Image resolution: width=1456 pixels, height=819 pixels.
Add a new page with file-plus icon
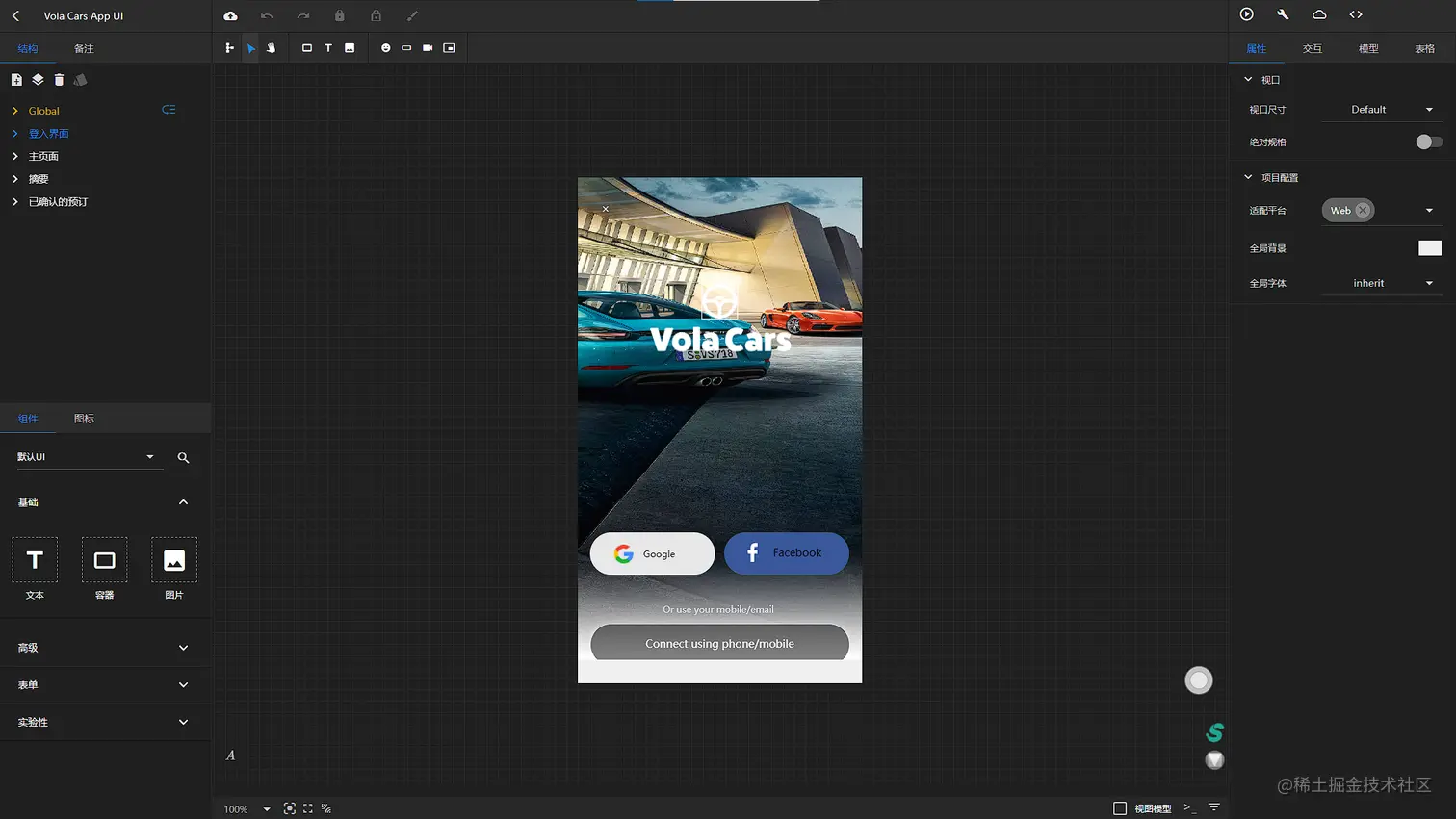point(16,80)
